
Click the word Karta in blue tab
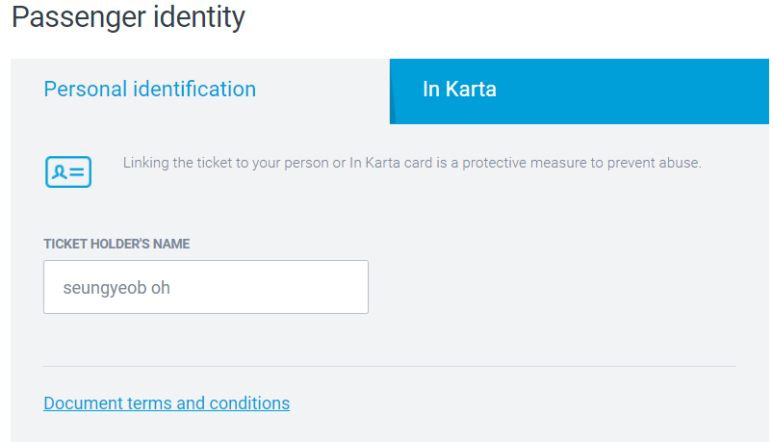click(471, 89)
